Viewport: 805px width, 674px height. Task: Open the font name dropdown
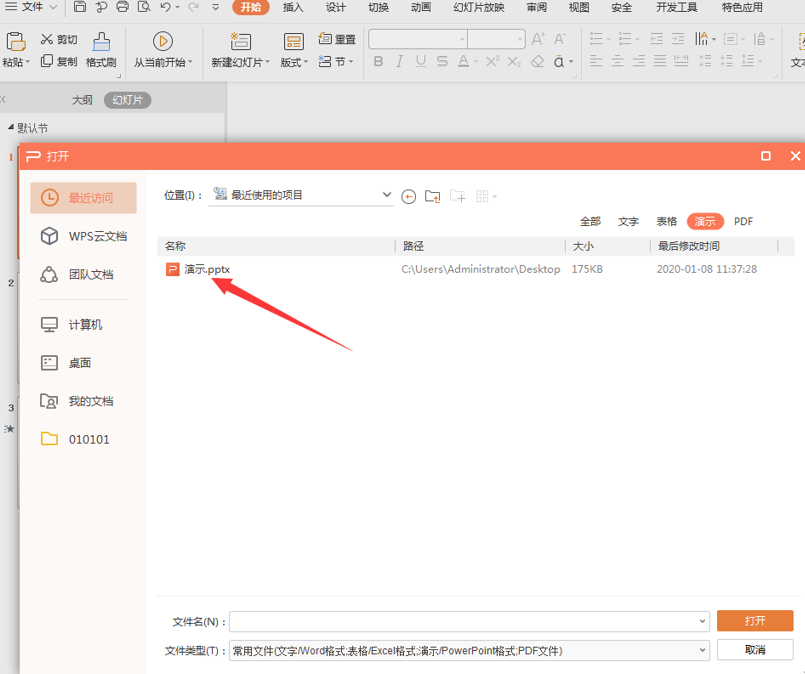[x=463, y=39]
